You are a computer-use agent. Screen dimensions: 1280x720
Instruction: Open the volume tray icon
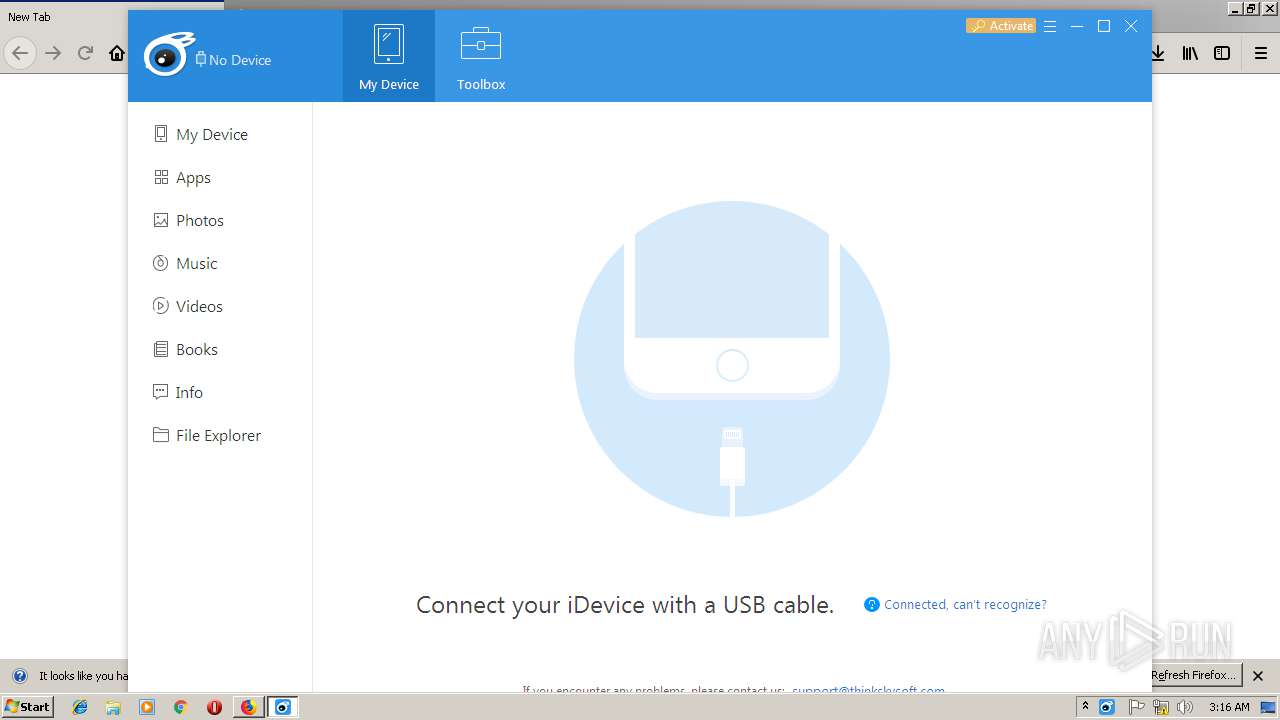[x=1185, y=707]
